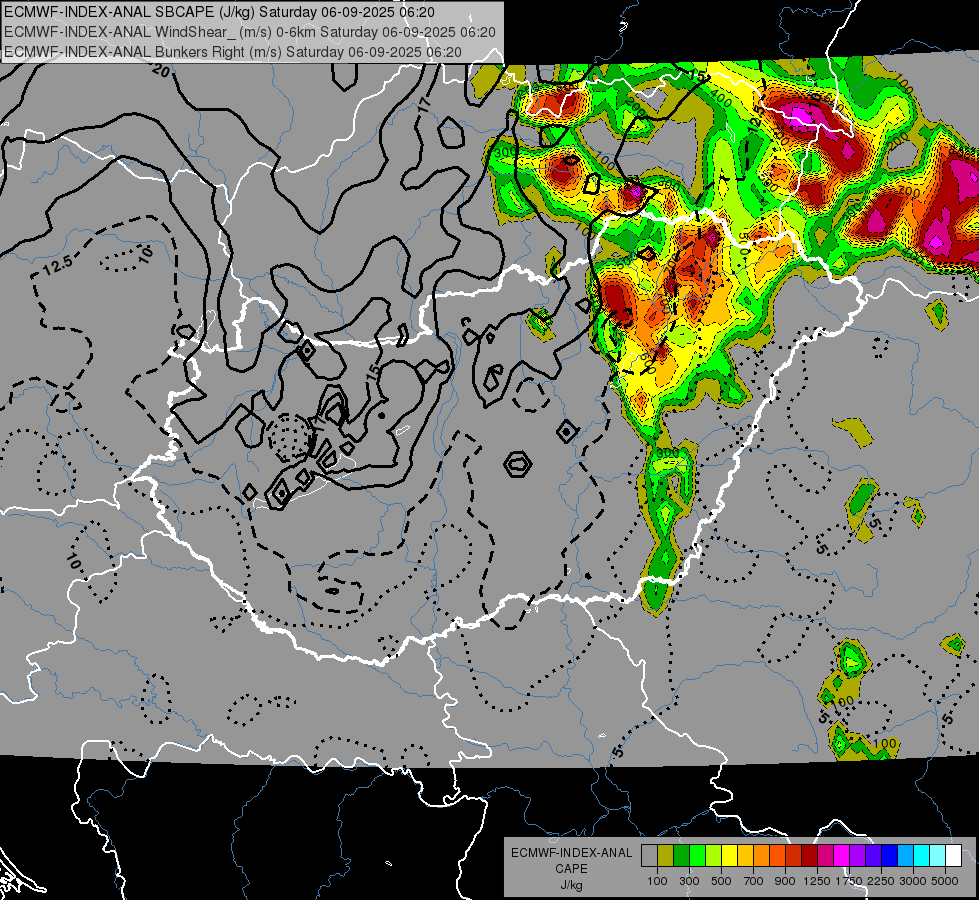Click the pure yellow legend swatch
Screen dimensions: 979x900
729,856
